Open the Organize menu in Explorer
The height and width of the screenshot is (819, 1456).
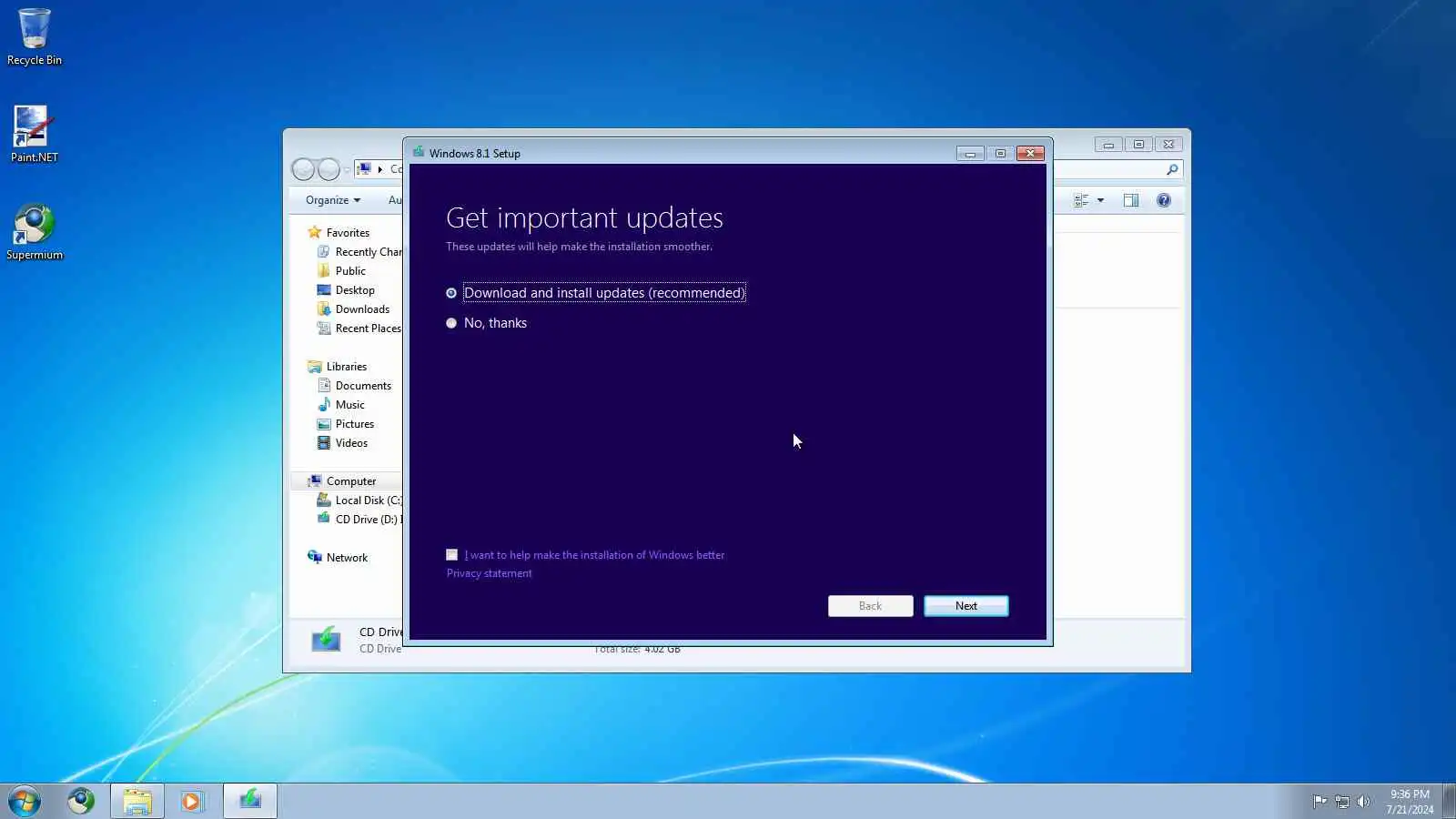(333, 200)
